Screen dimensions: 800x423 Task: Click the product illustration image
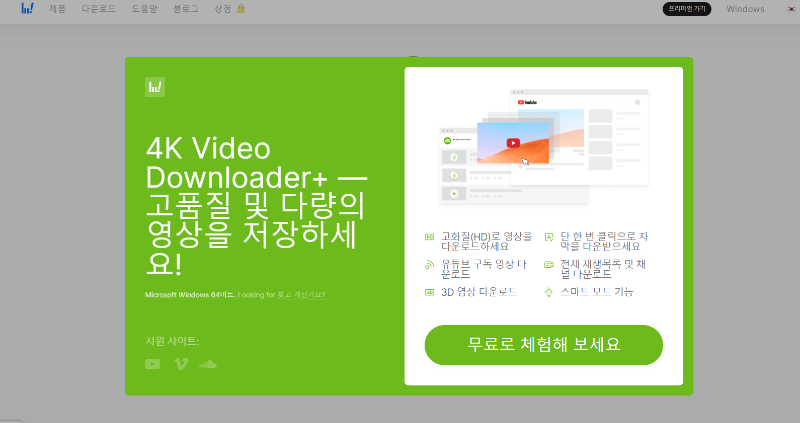(x=544, y=146)
